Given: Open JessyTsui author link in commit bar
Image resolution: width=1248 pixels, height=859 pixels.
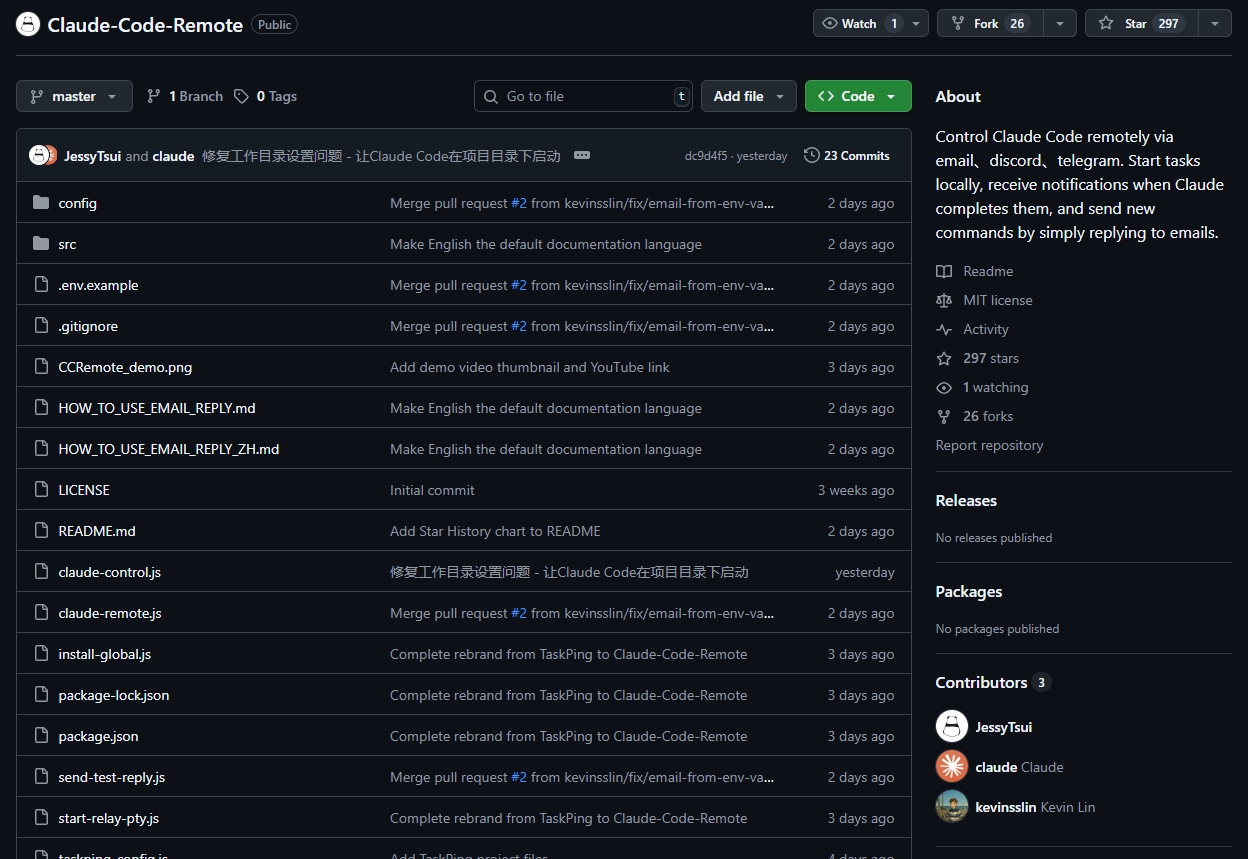Looking at the screenshot, I should tap(92, 156).
